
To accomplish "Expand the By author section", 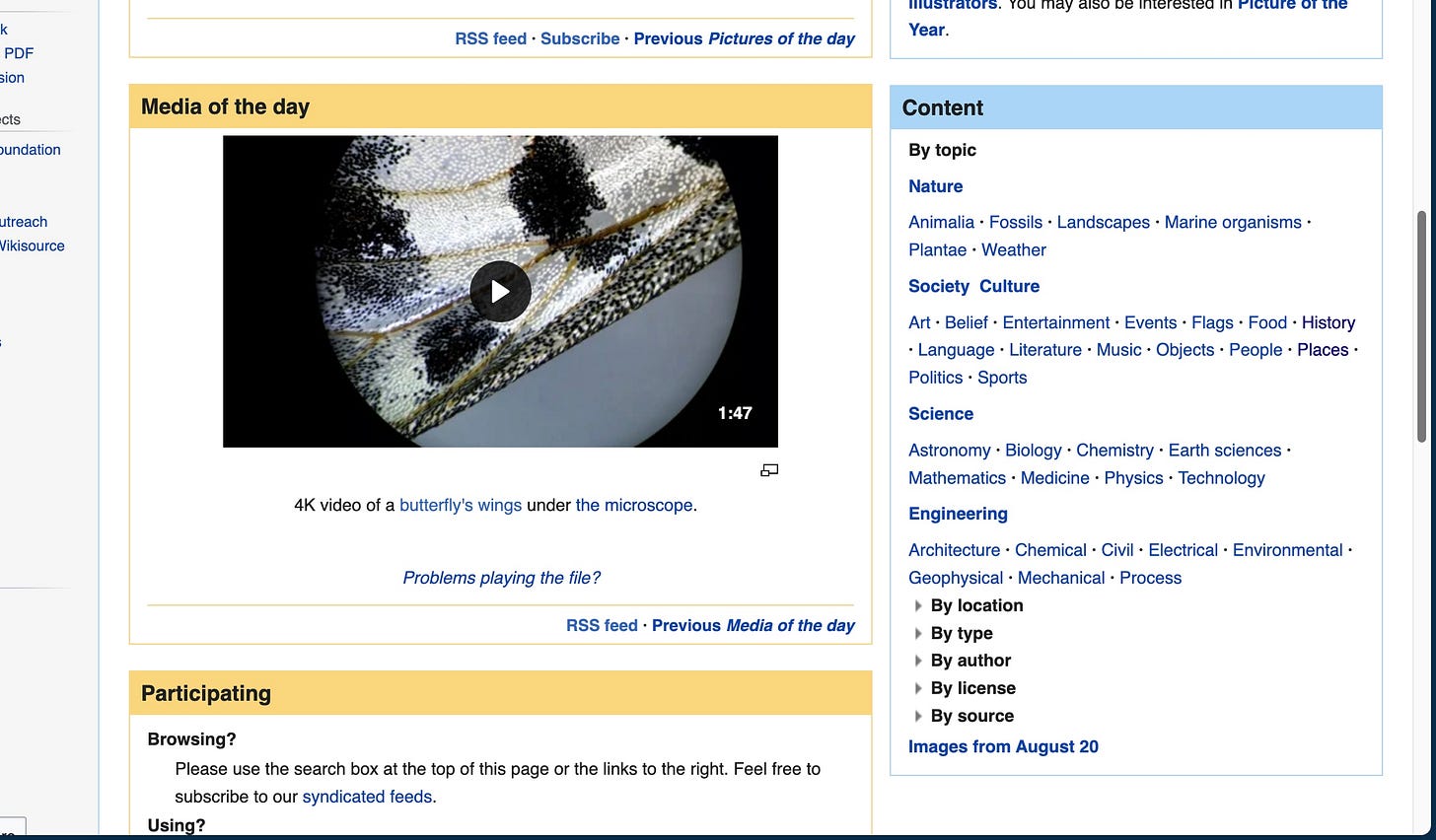I will (x=961, y=661).
